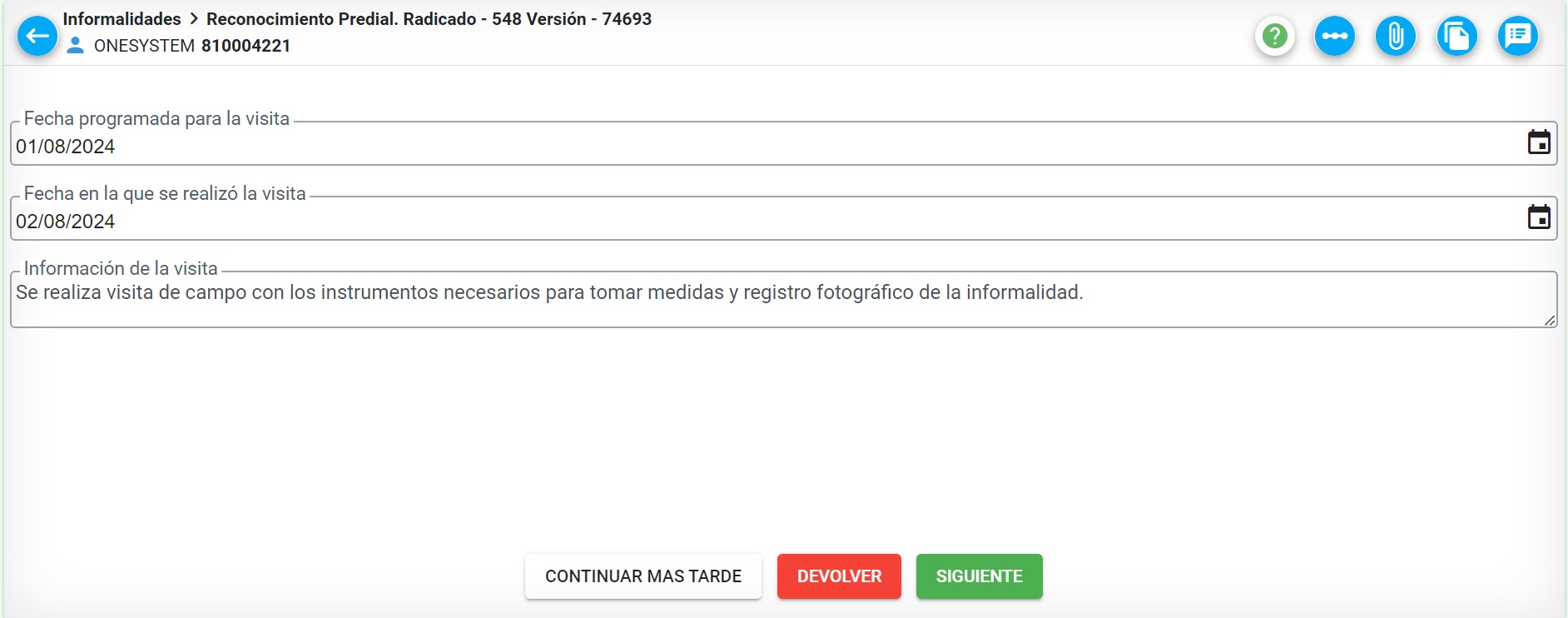Open the documents copy icon
This screenshot has width=1568, height=618.
coord(1456,36)
